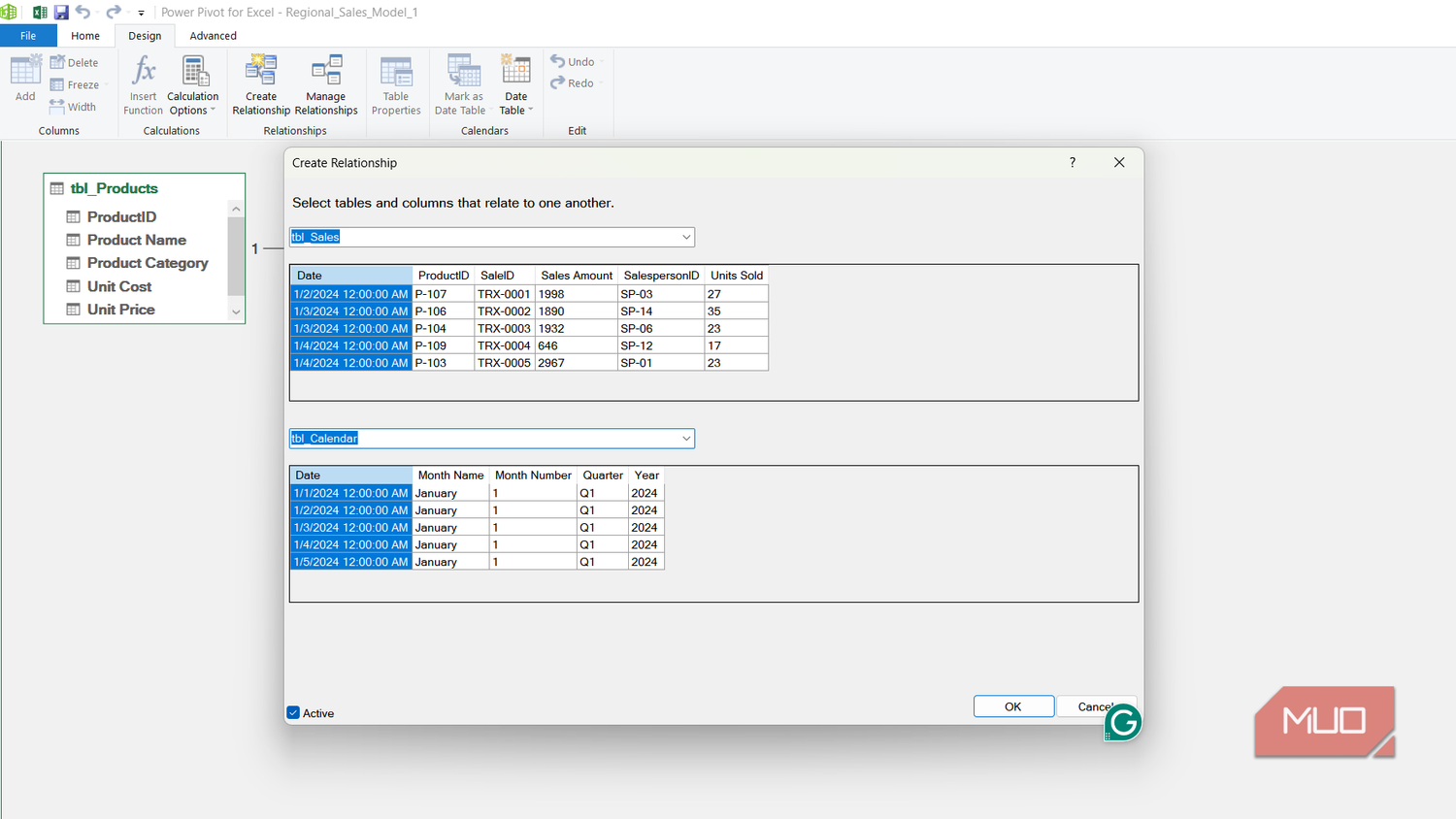Select the Units Sold column header
1456x819 pixels.
tap(737, 276)
